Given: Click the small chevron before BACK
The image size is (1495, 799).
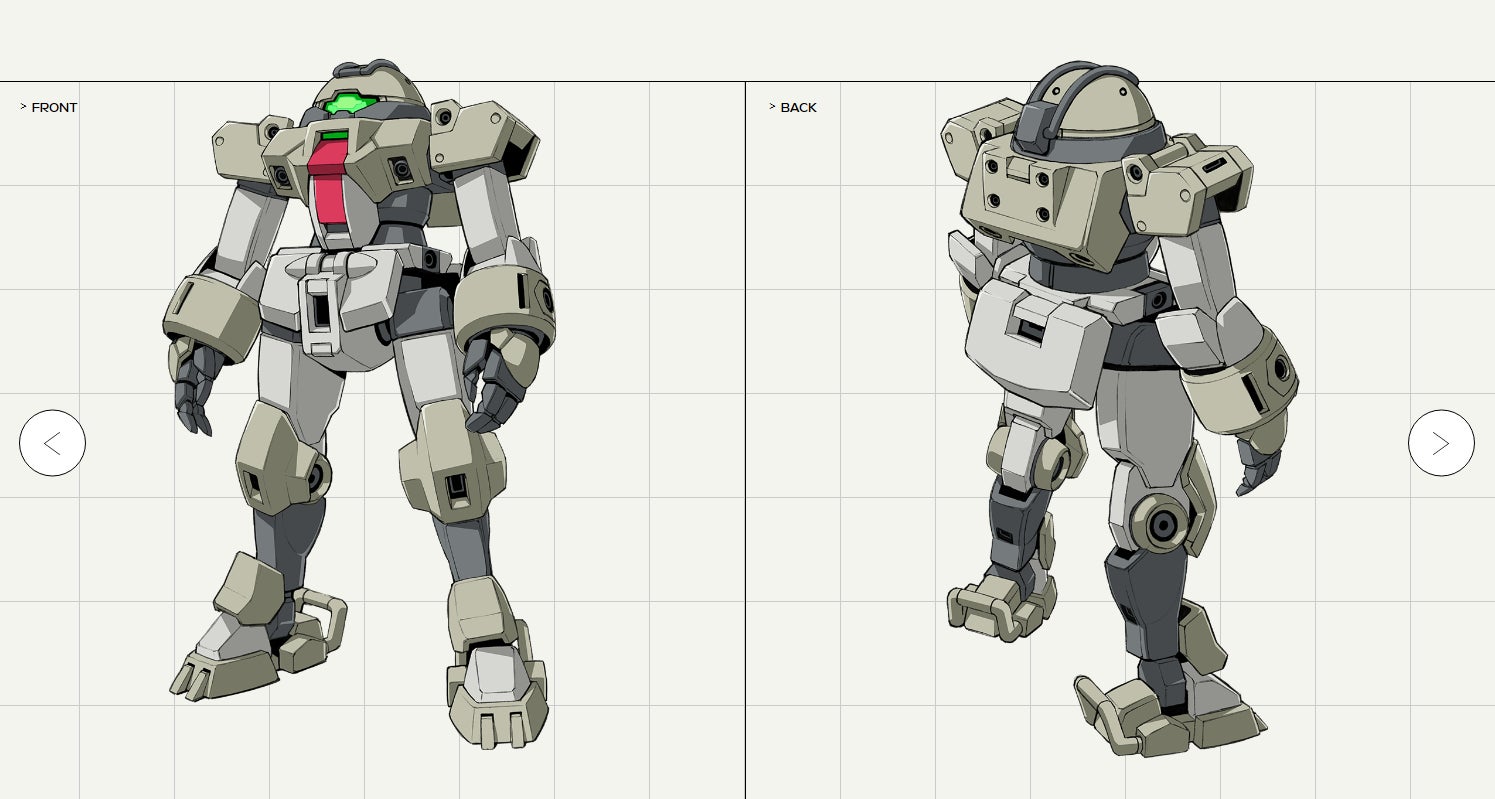Looking at the screenshot, I should click(x=772, y=107).
